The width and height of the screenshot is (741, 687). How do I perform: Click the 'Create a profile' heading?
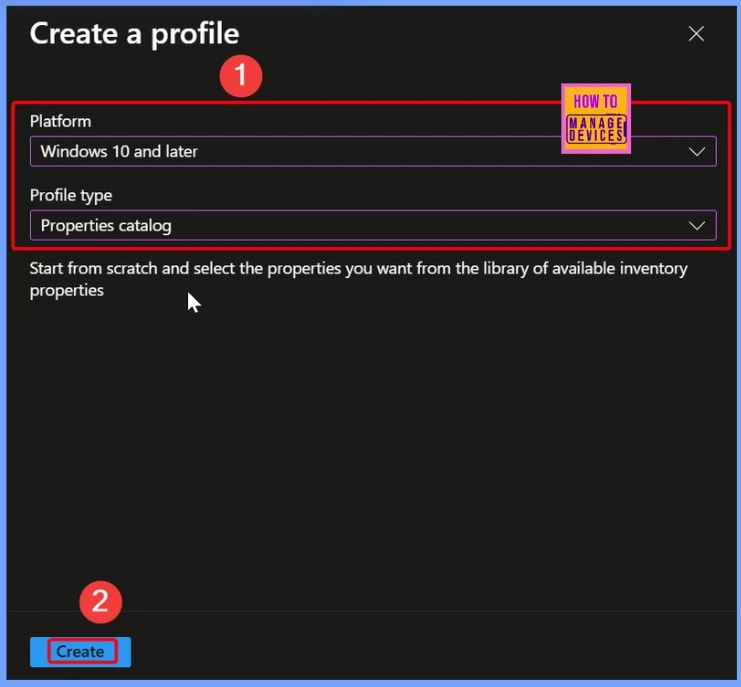[x=134, y=34]
